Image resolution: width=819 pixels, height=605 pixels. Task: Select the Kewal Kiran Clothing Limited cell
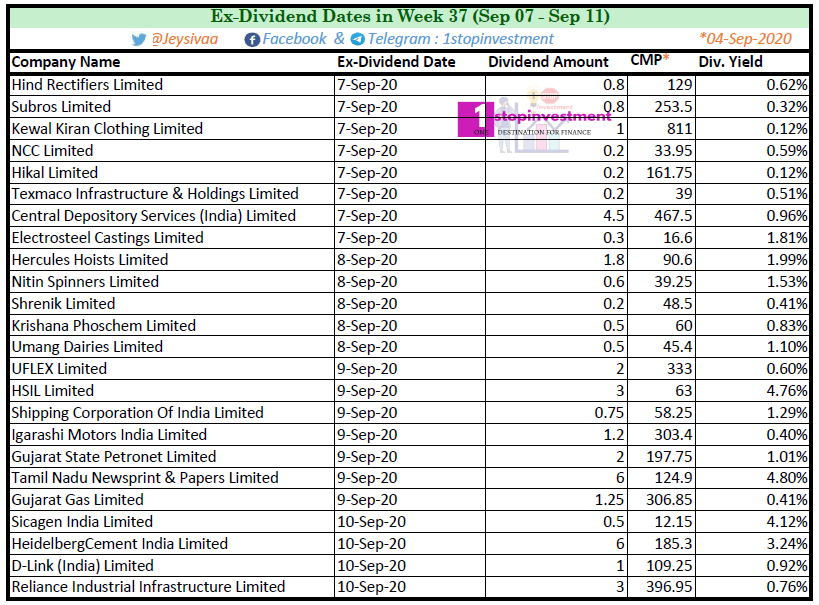[x=172, y=129]
